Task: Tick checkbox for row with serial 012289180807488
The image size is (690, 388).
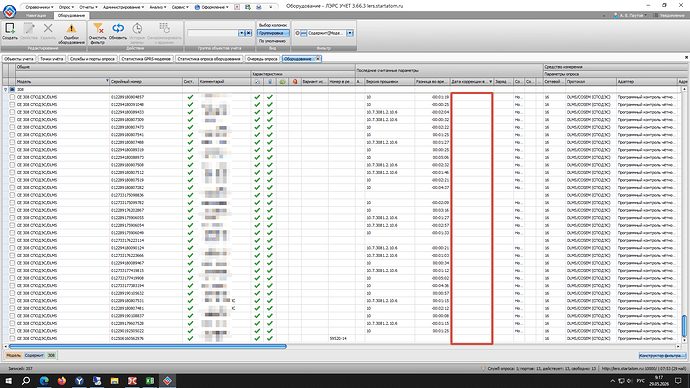Action: coord(12,142)
